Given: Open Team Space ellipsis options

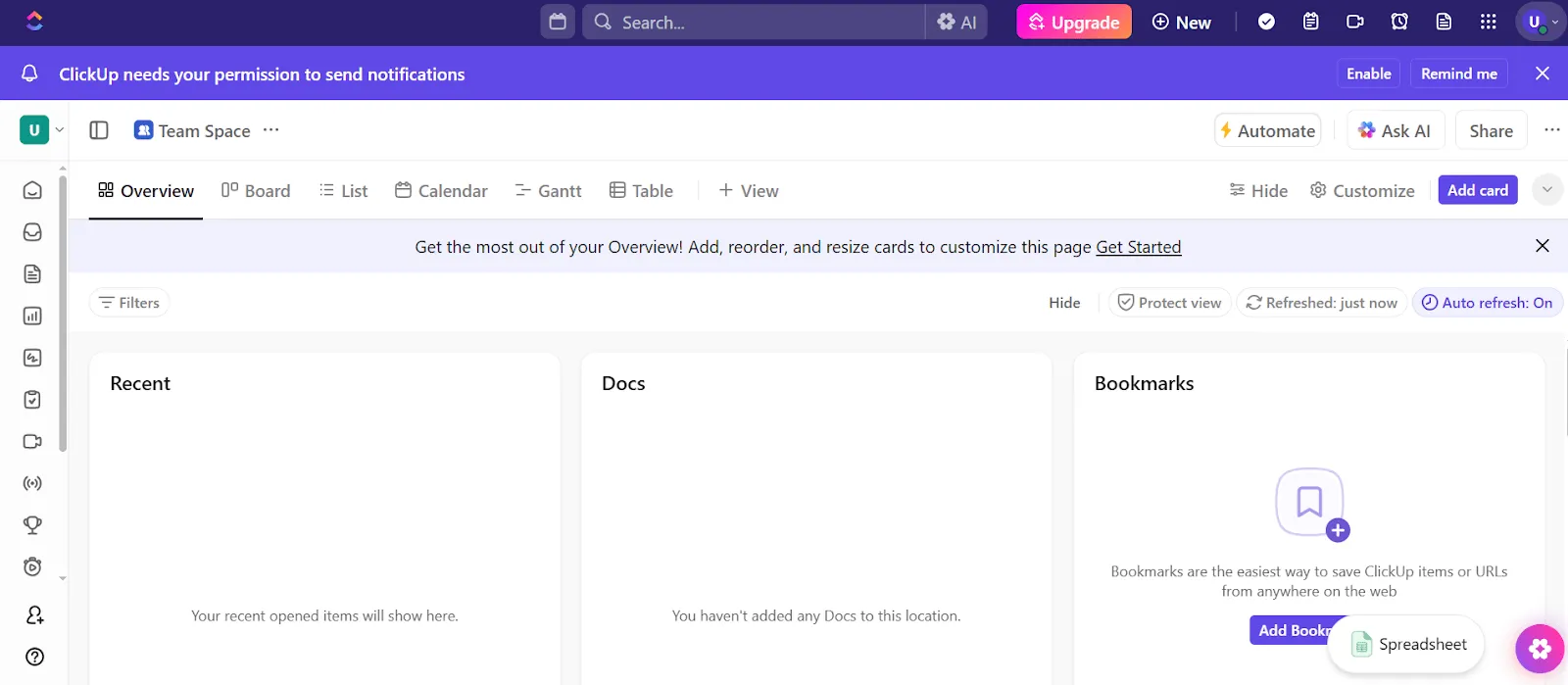Looking at the screenshot, I should click(x=271, y=129).
